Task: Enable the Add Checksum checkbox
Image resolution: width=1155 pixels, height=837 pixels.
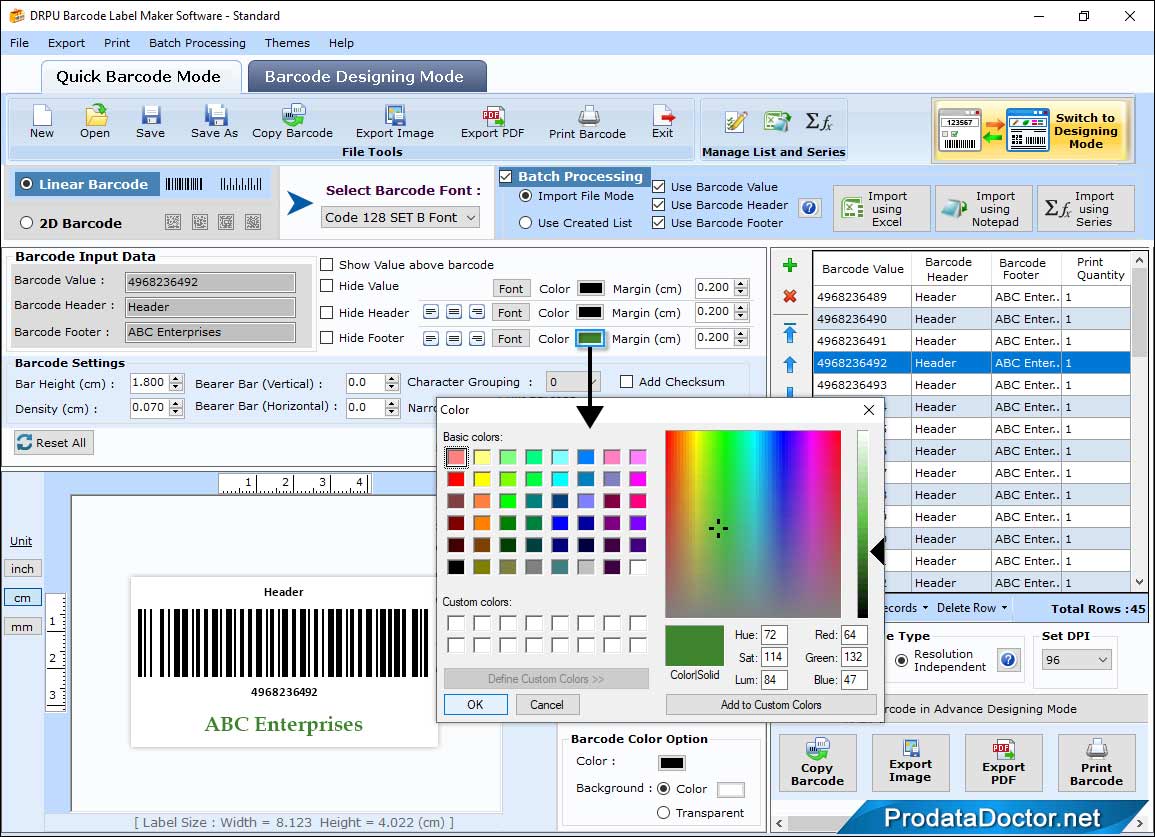Action: point(626,382)
